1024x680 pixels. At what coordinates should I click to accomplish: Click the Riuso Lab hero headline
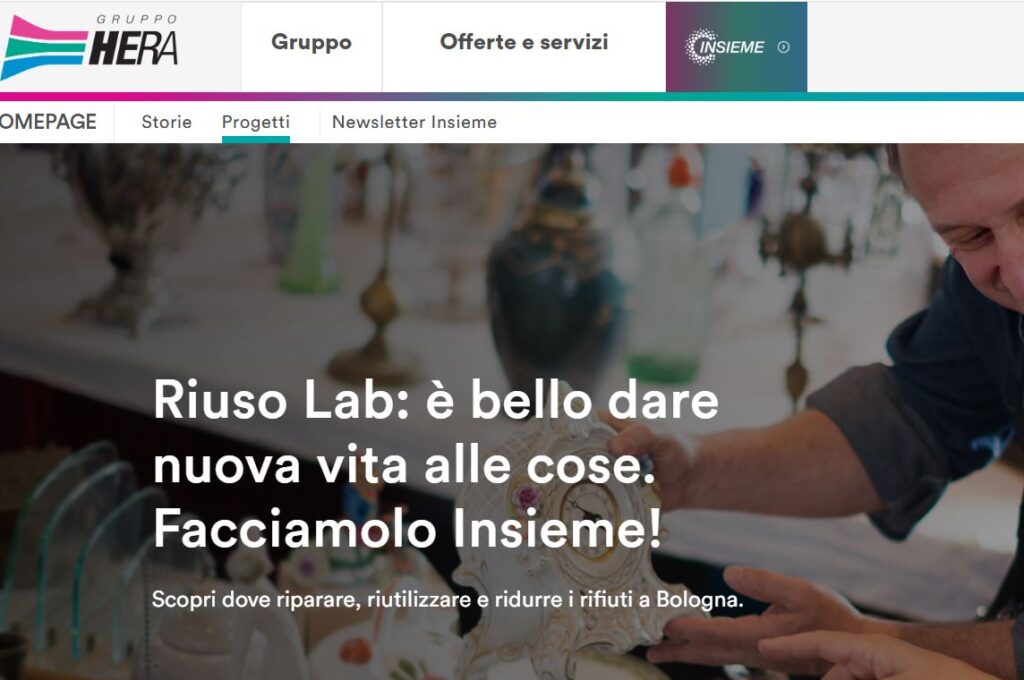[x=436, y=464]
